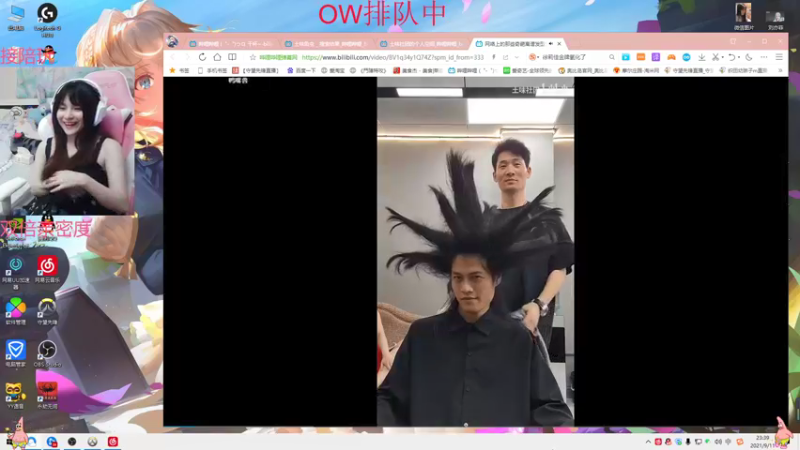Go to the browser home page
800x450 pixels.
[x=217, y=57]
